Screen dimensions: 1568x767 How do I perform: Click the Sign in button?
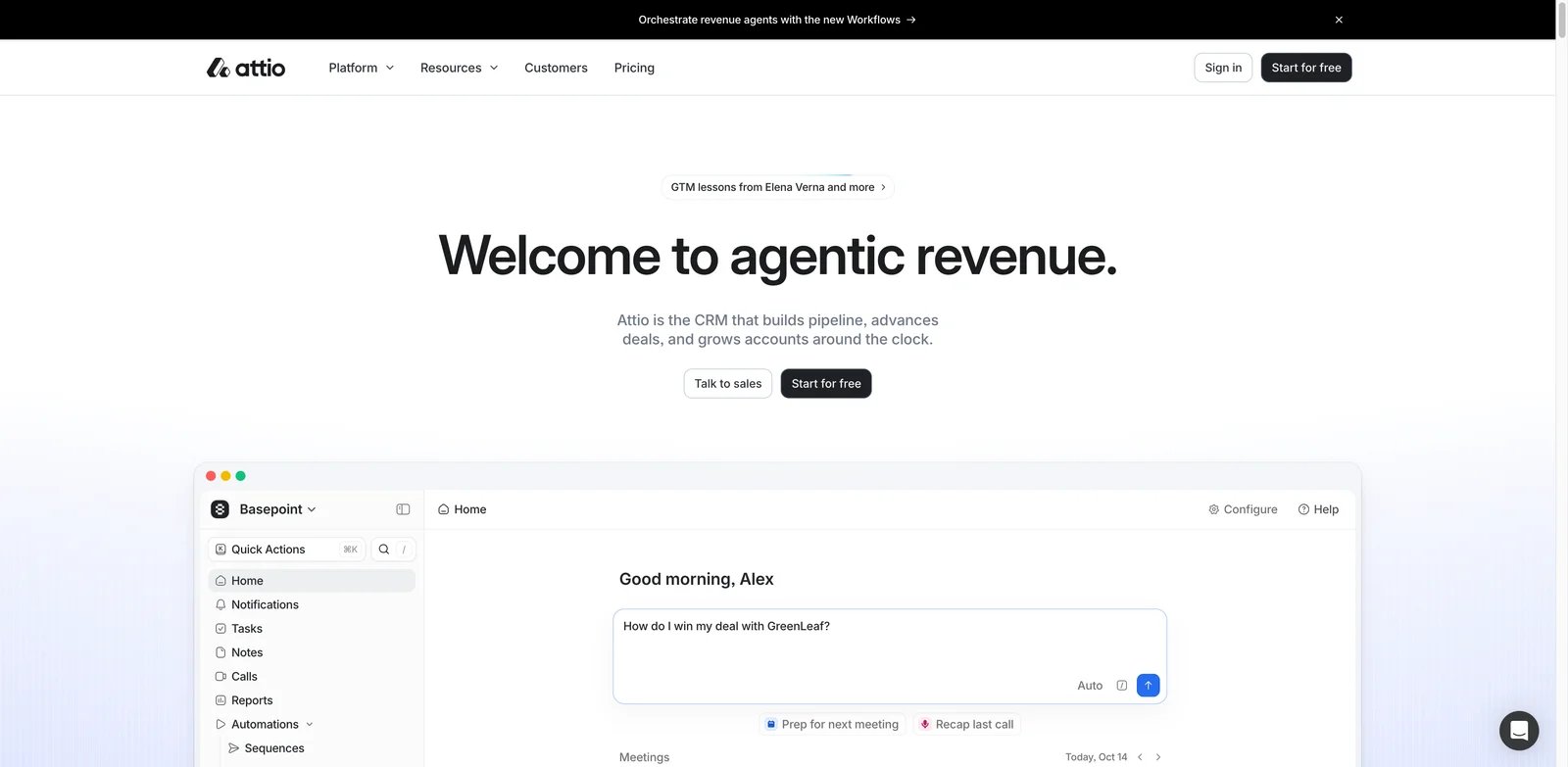1223,68
